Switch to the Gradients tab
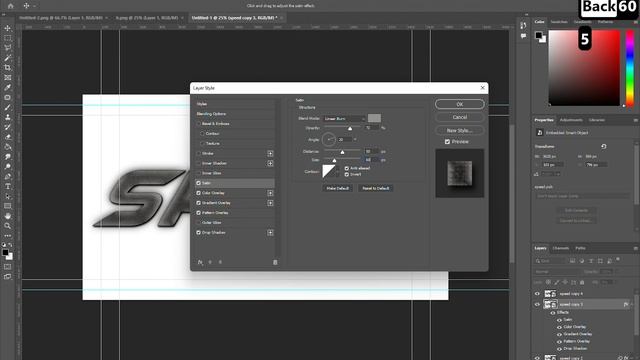 pos(582,22)
